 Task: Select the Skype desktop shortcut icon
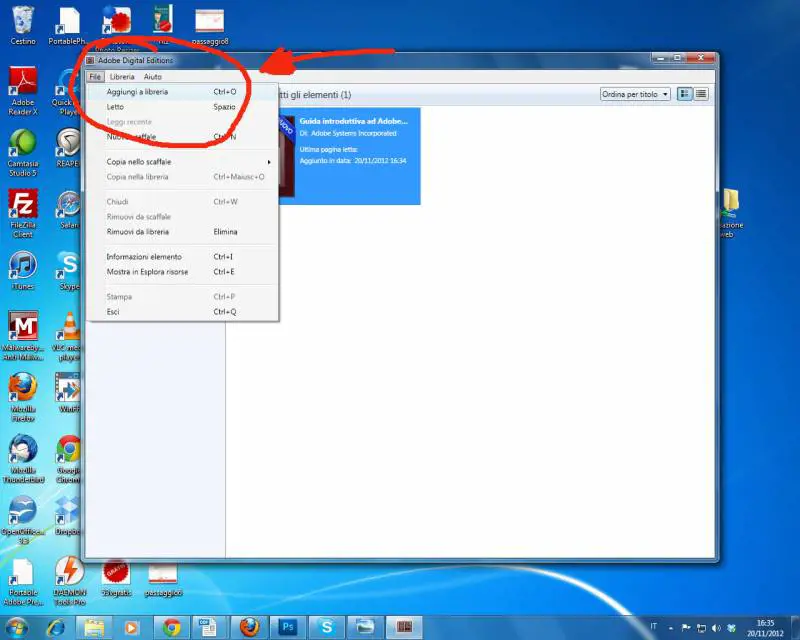click(x=69, y=270)
